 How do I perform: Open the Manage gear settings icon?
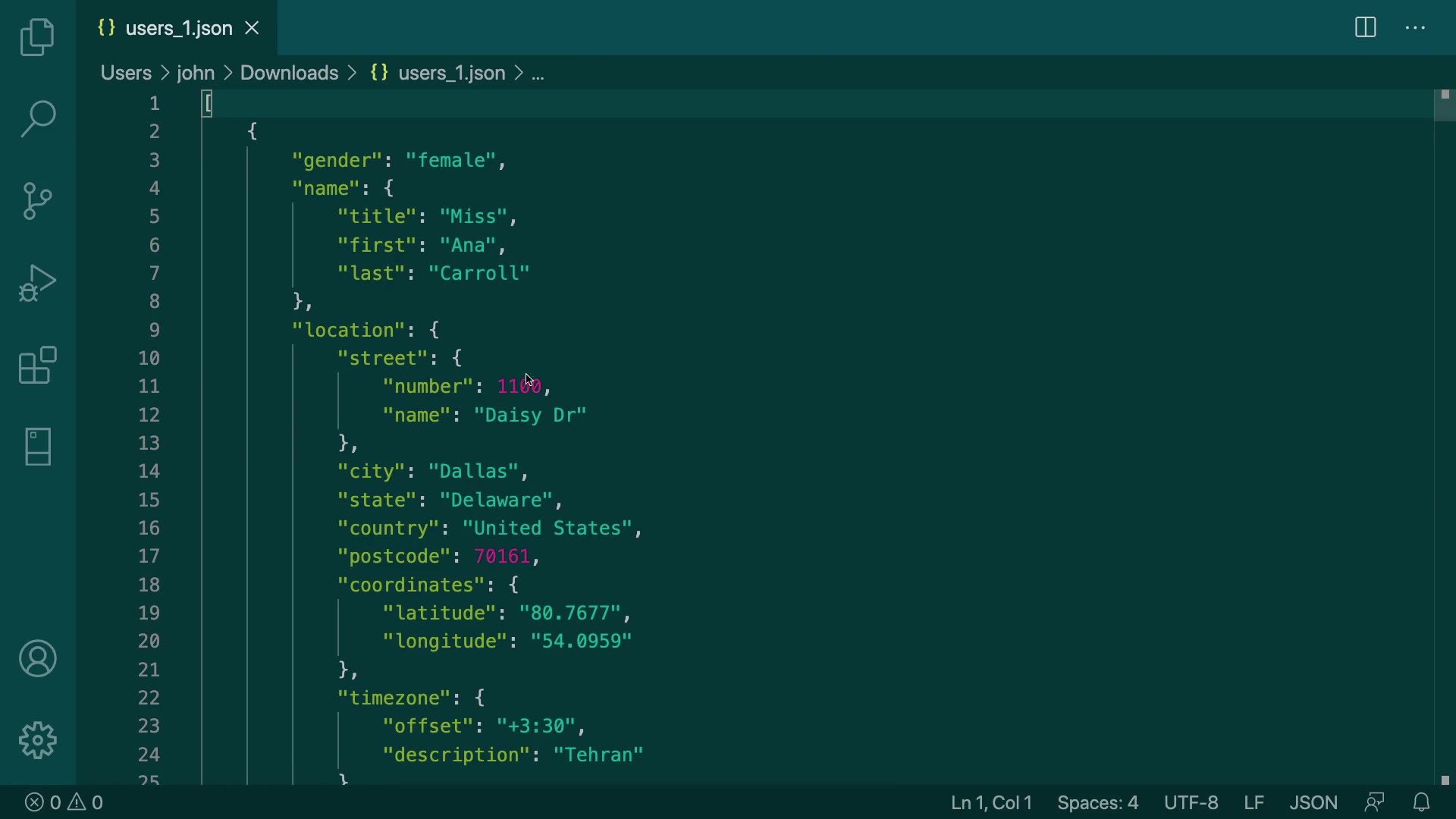(37, 740)
